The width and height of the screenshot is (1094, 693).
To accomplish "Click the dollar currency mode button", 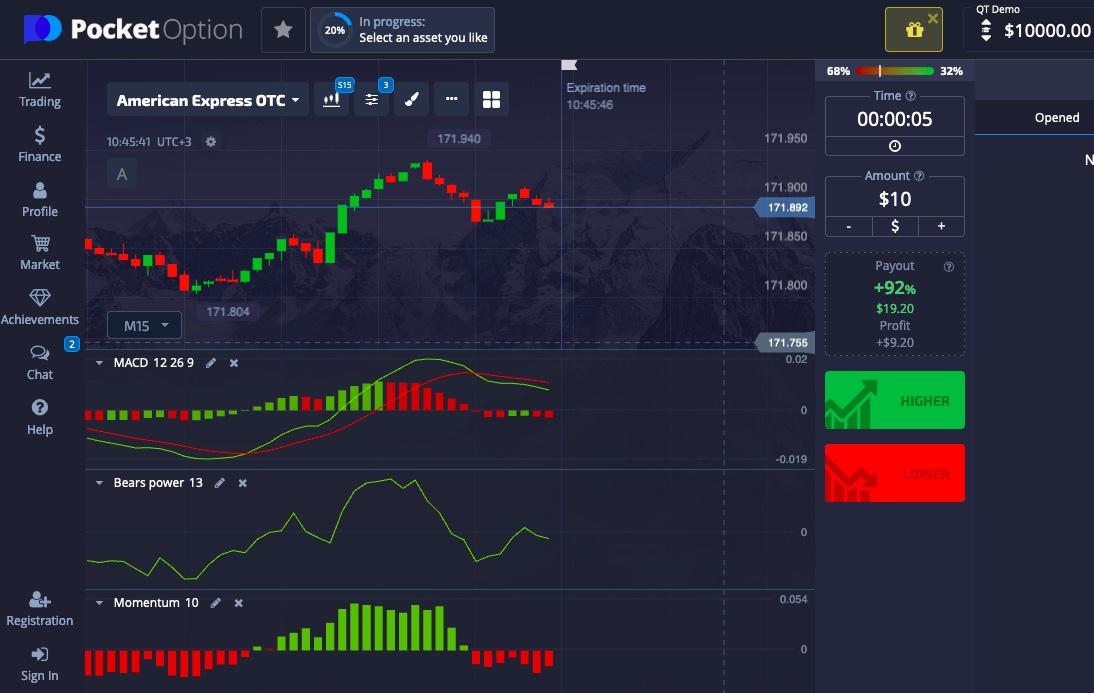I will pyautogui.click(x=895, y=226).
